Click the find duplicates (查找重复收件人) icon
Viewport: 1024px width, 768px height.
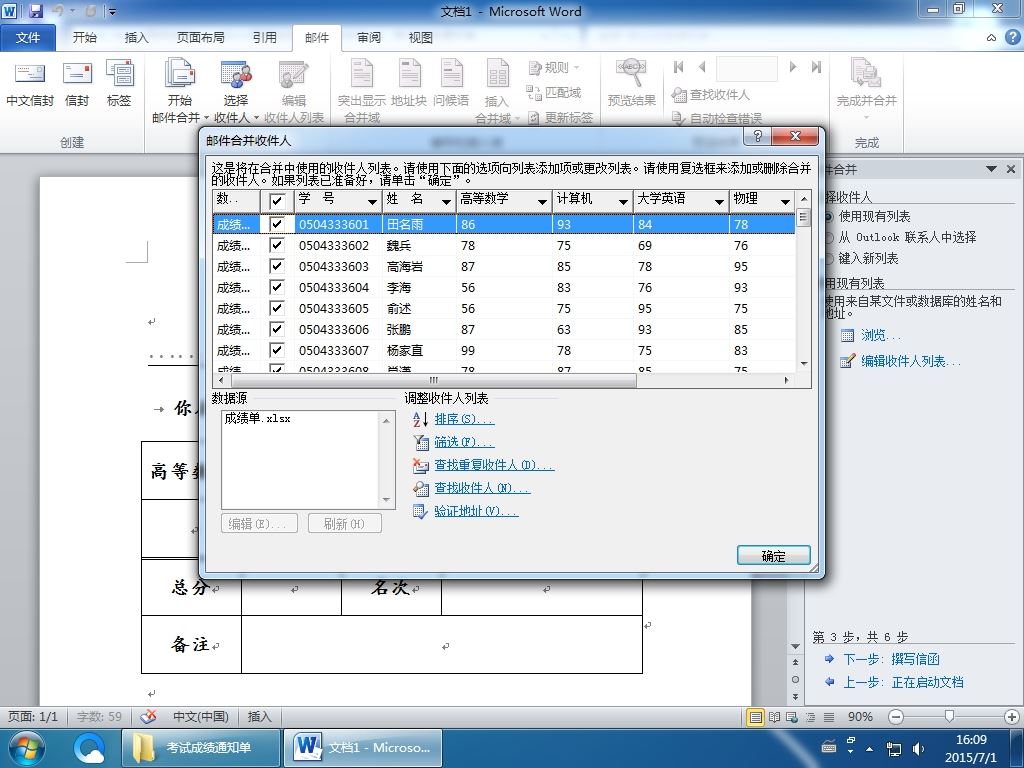tap(421, 465)
